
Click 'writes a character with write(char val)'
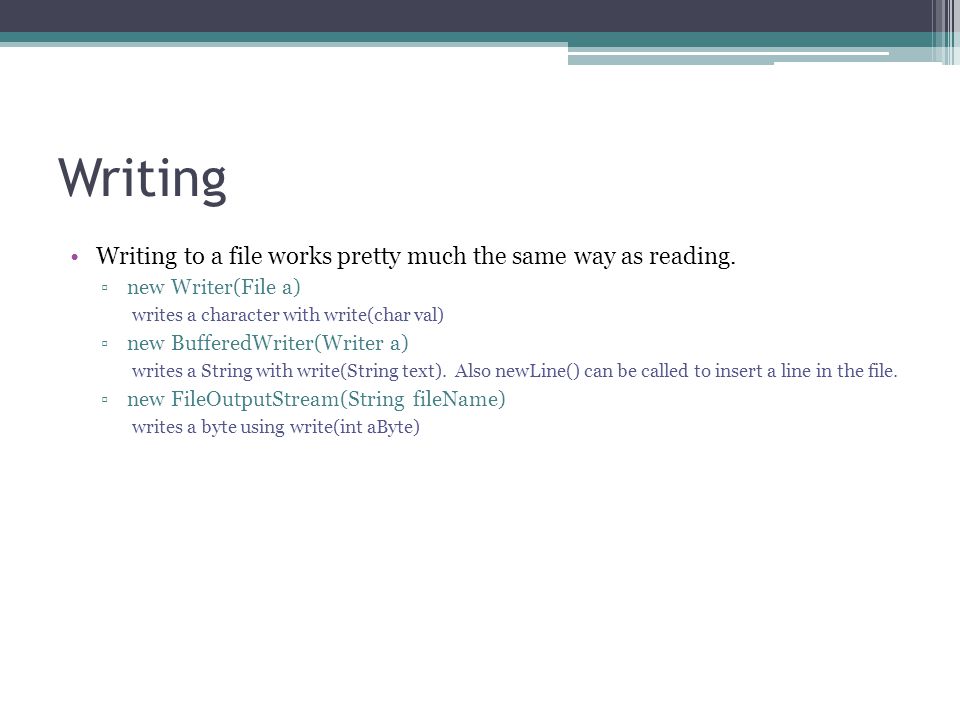[x=288, y=315]
